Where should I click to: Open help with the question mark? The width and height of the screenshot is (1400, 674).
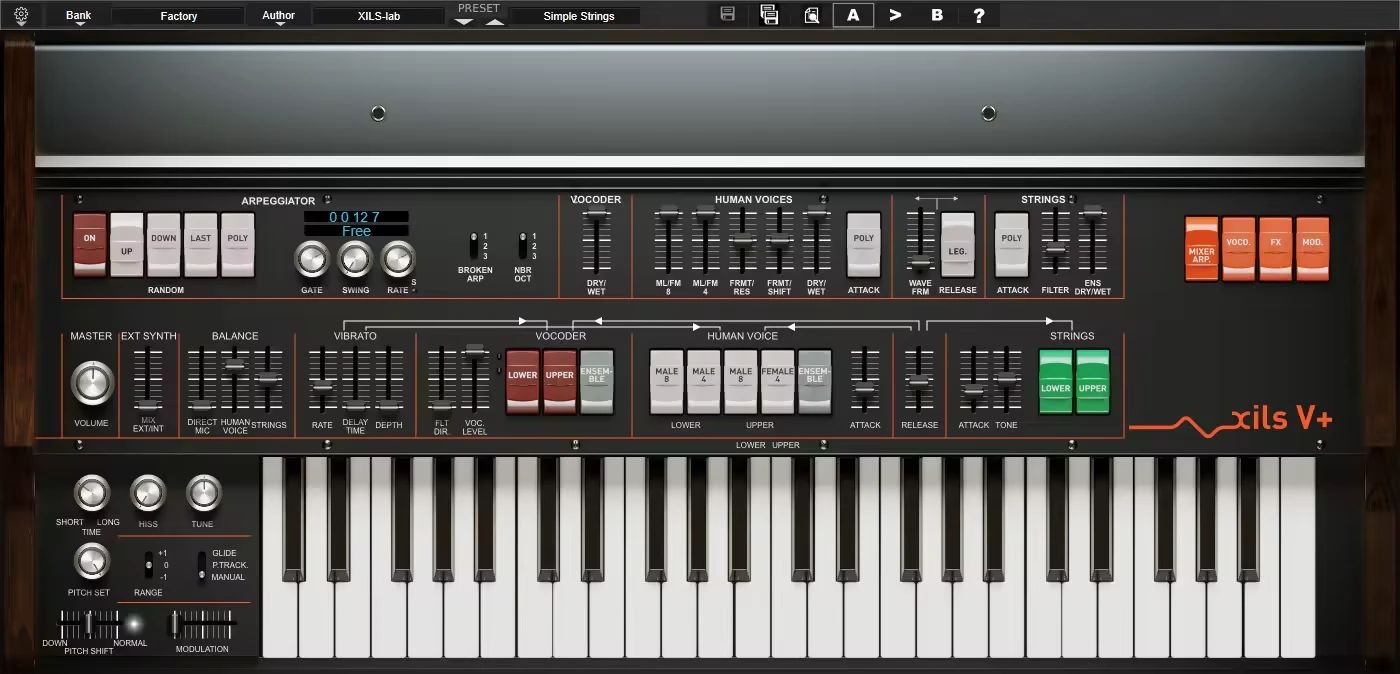tap(979, 15)
